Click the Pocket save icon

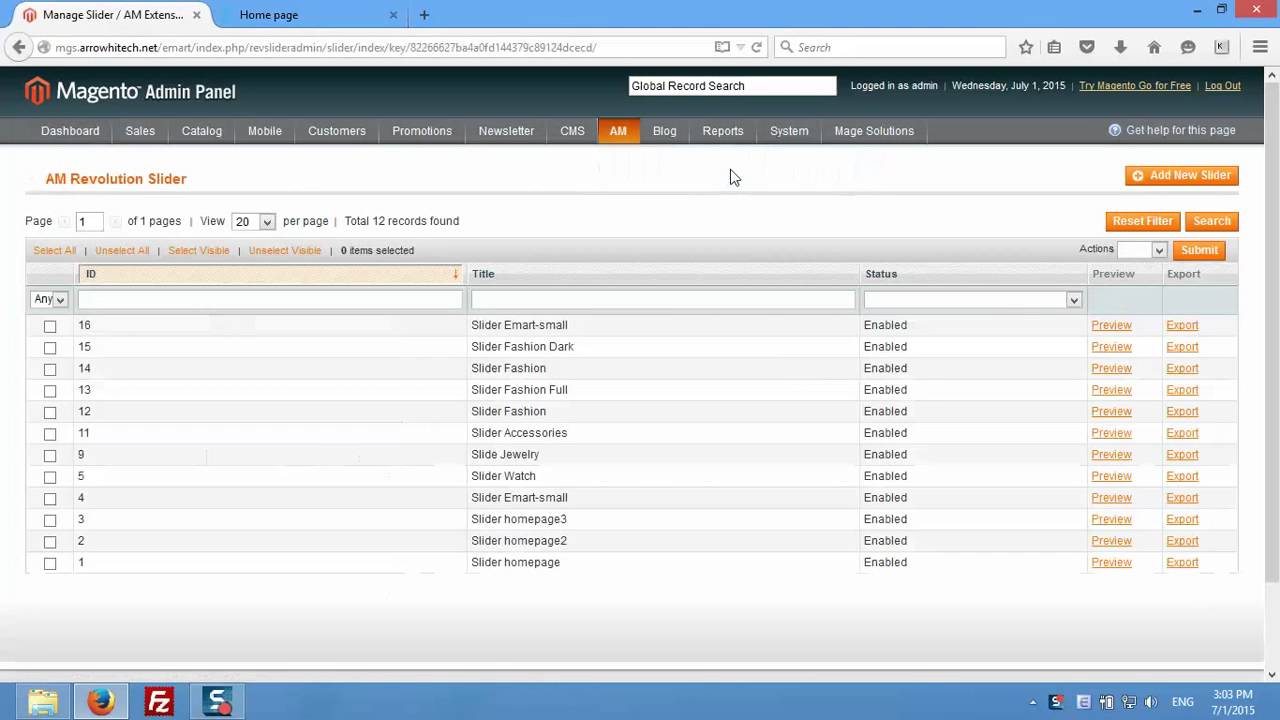[1087, 47]
